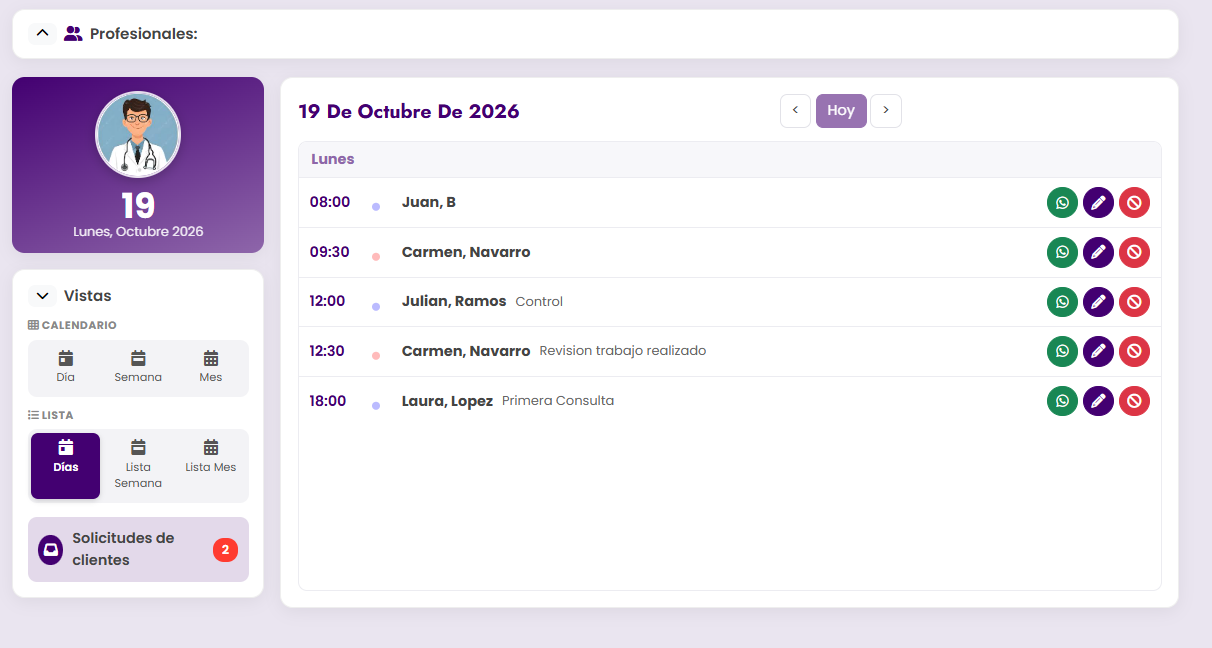1212x648 pixels.
Task: Edit the 09:30 Carmen, Navarro appointment
Action: (x=1098, y=252)
